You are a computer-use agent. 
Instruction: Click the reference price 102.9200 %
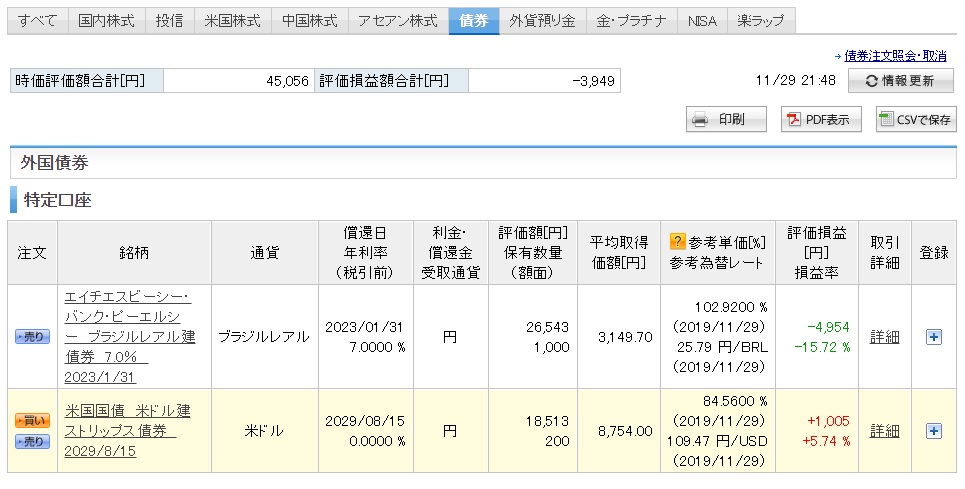[x=731, y=307]
